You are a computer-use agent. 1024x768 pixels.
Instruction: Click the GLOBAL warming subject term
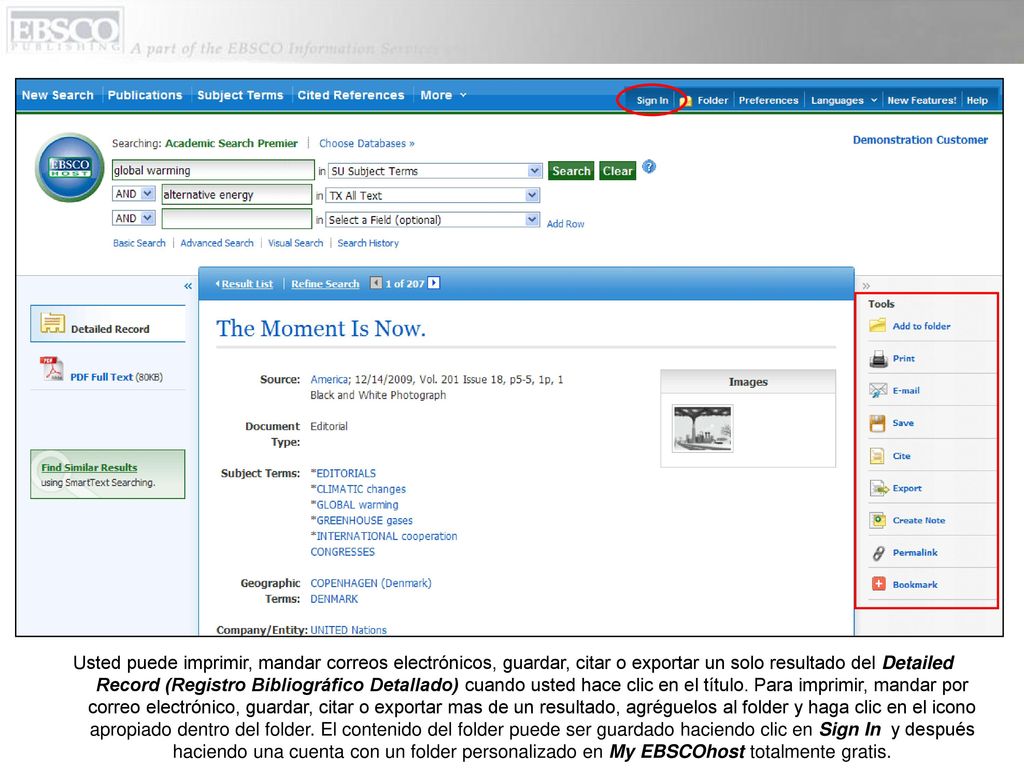(357, 505)
